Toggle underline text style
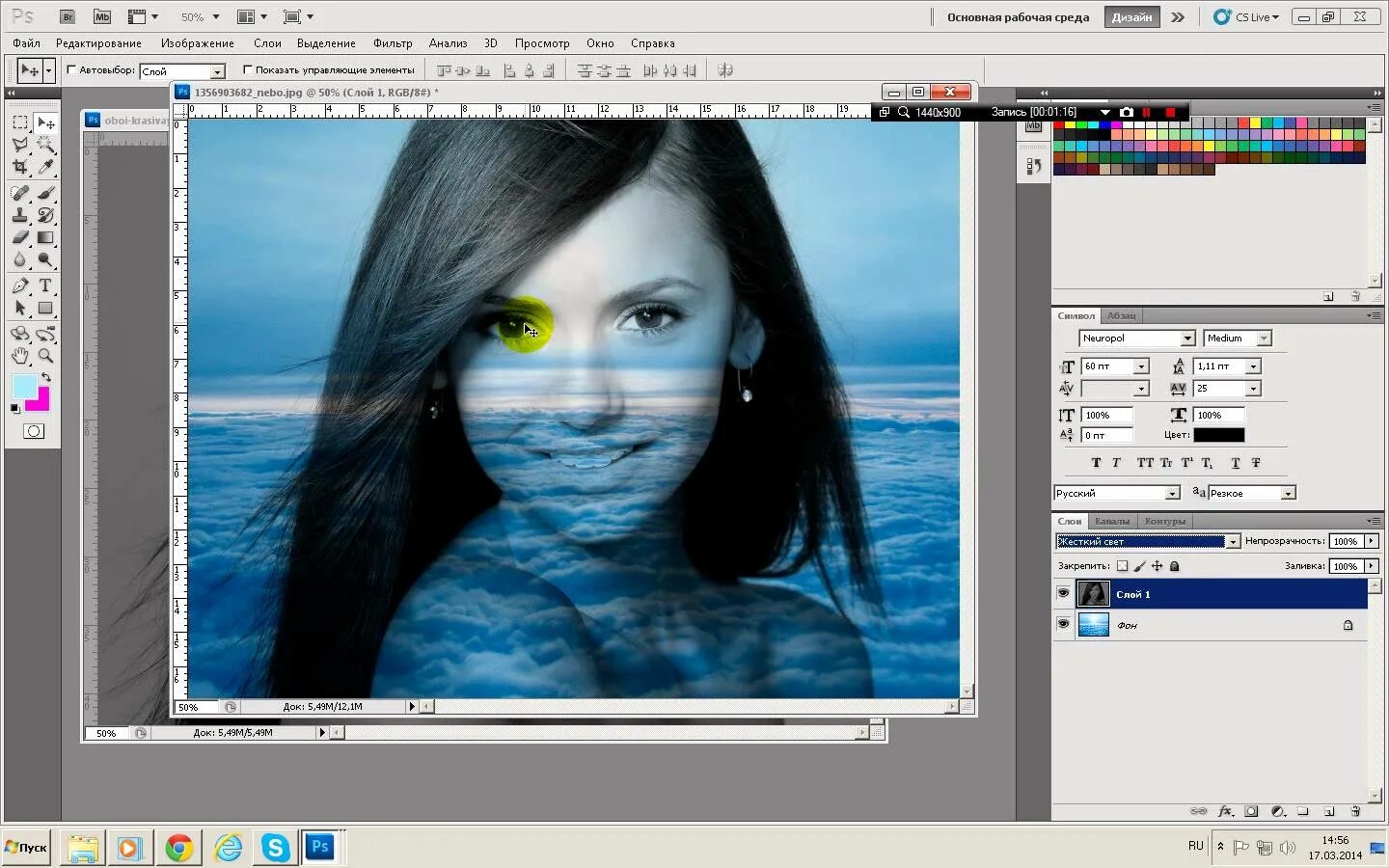 point(1236,463)
